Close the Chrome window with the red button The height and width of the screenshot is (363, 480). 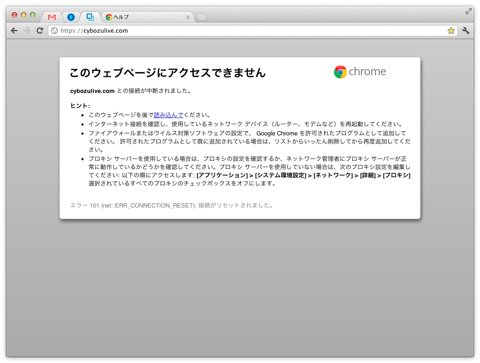tap(14, 15)
